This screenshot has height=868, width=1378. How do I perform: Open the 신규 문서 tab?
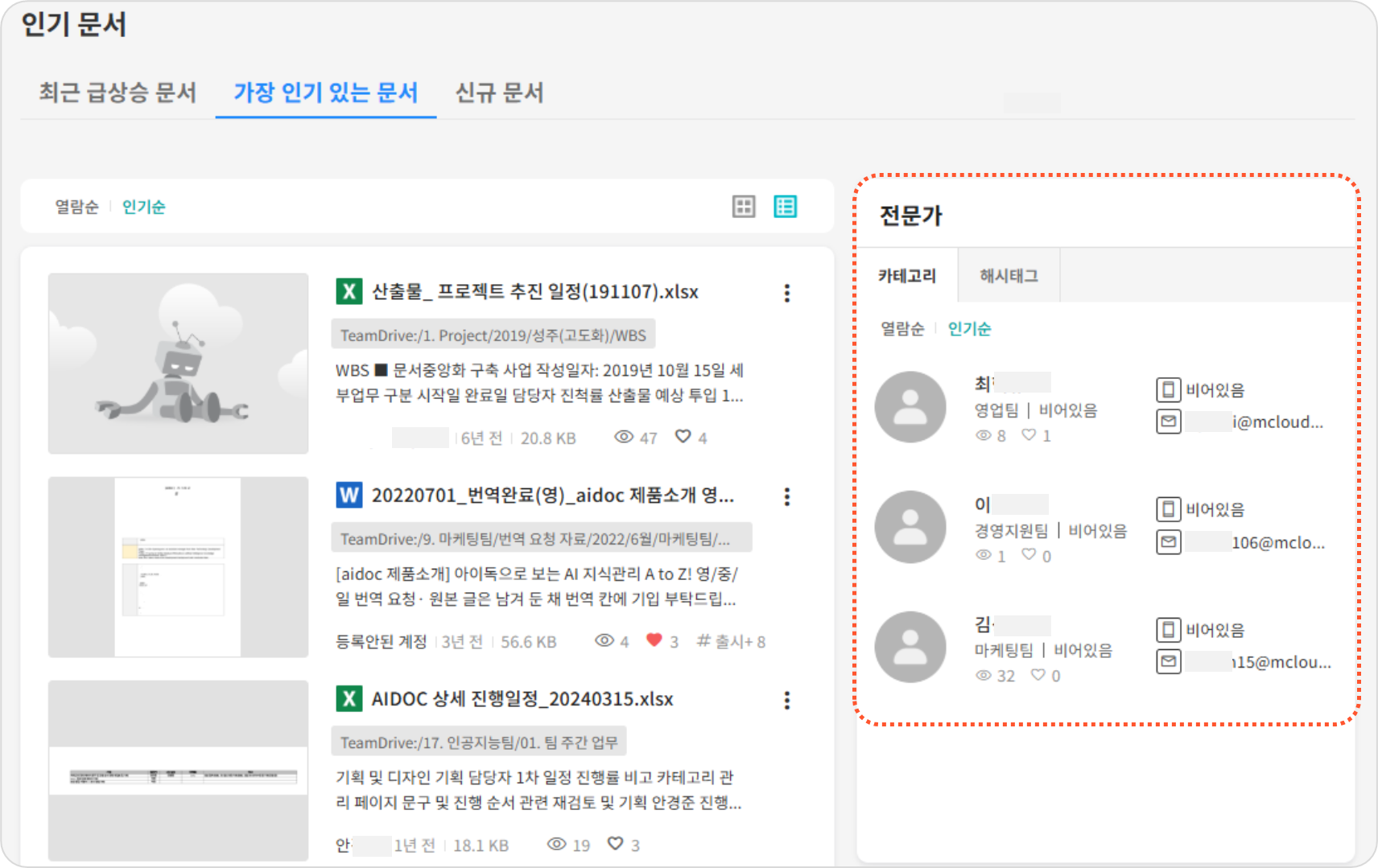coord(499,93)
